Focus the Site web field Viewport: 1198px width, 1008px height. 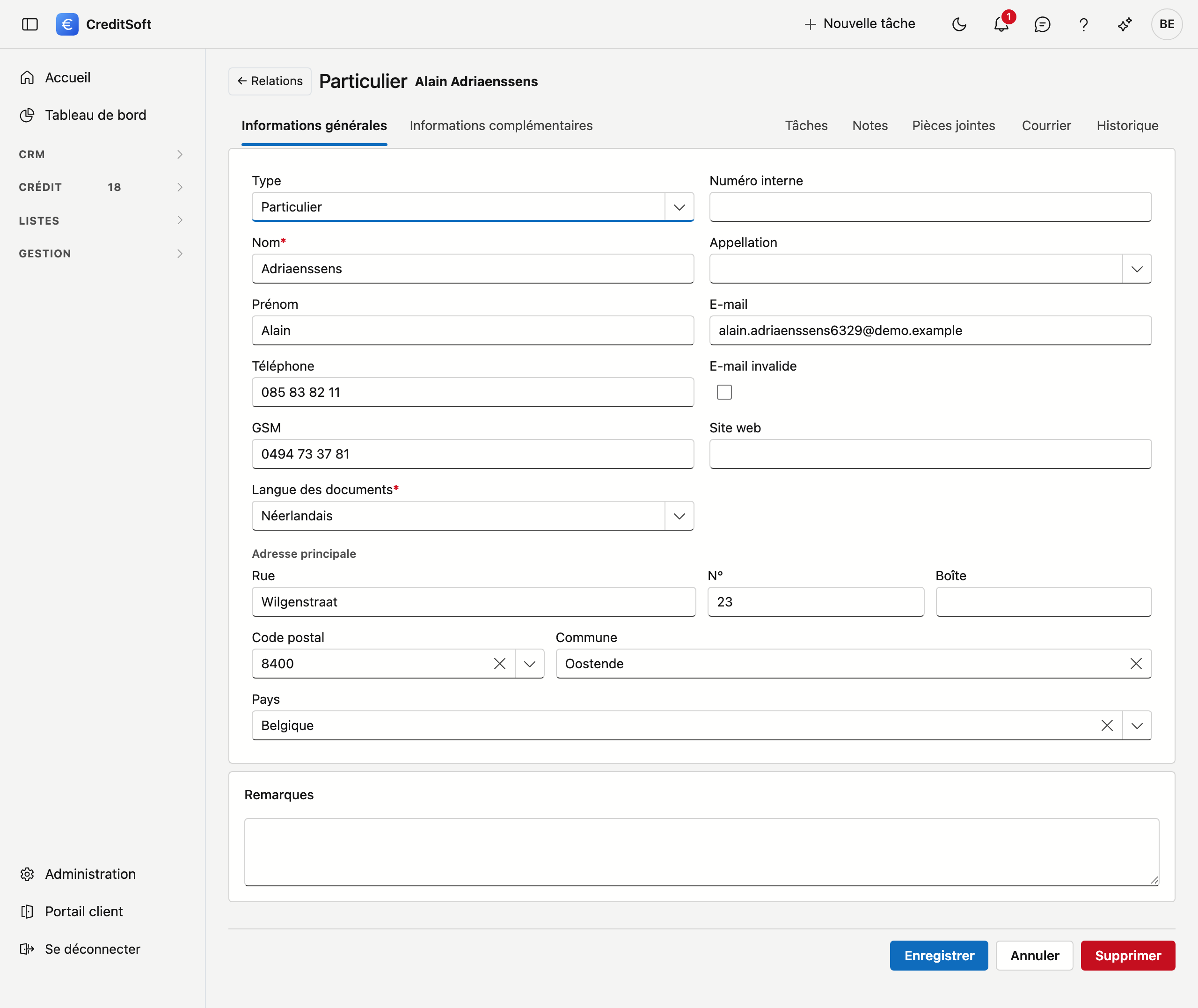coord(930,454)
